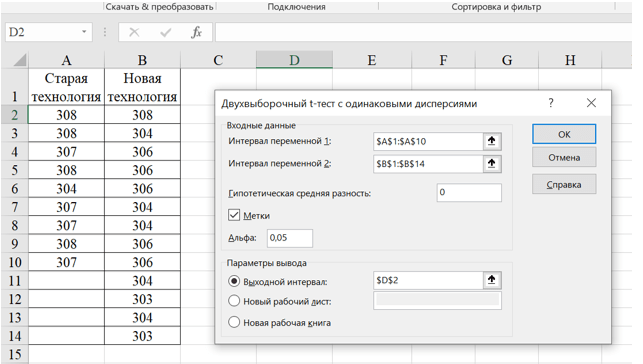643x364 pixels.
Task: Click the 'Скачать & преобразовать' ribbon group label
Action: [x=160, y=7]
